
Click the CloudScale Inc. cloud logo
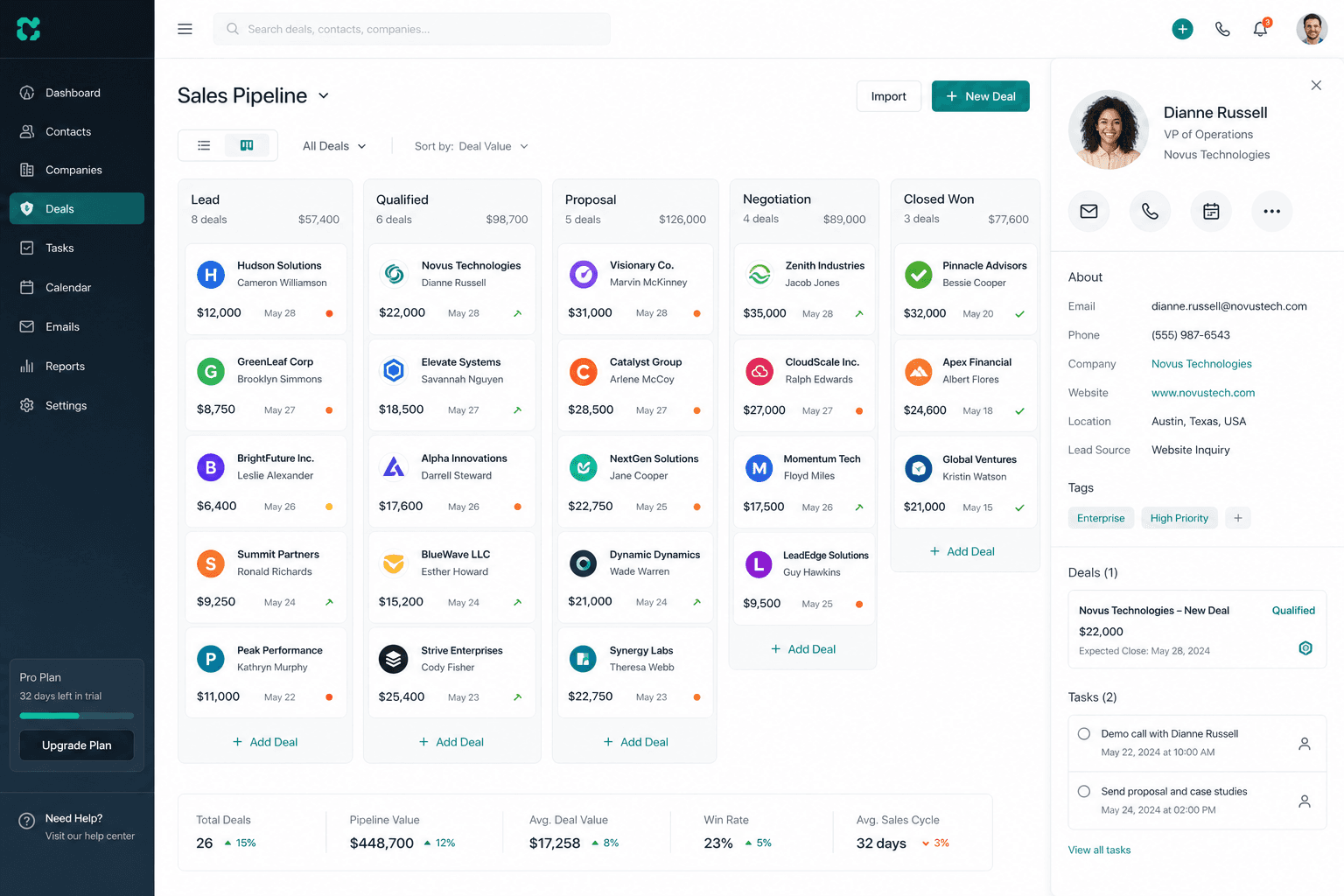pyautogui.click(x=759, y=372)
